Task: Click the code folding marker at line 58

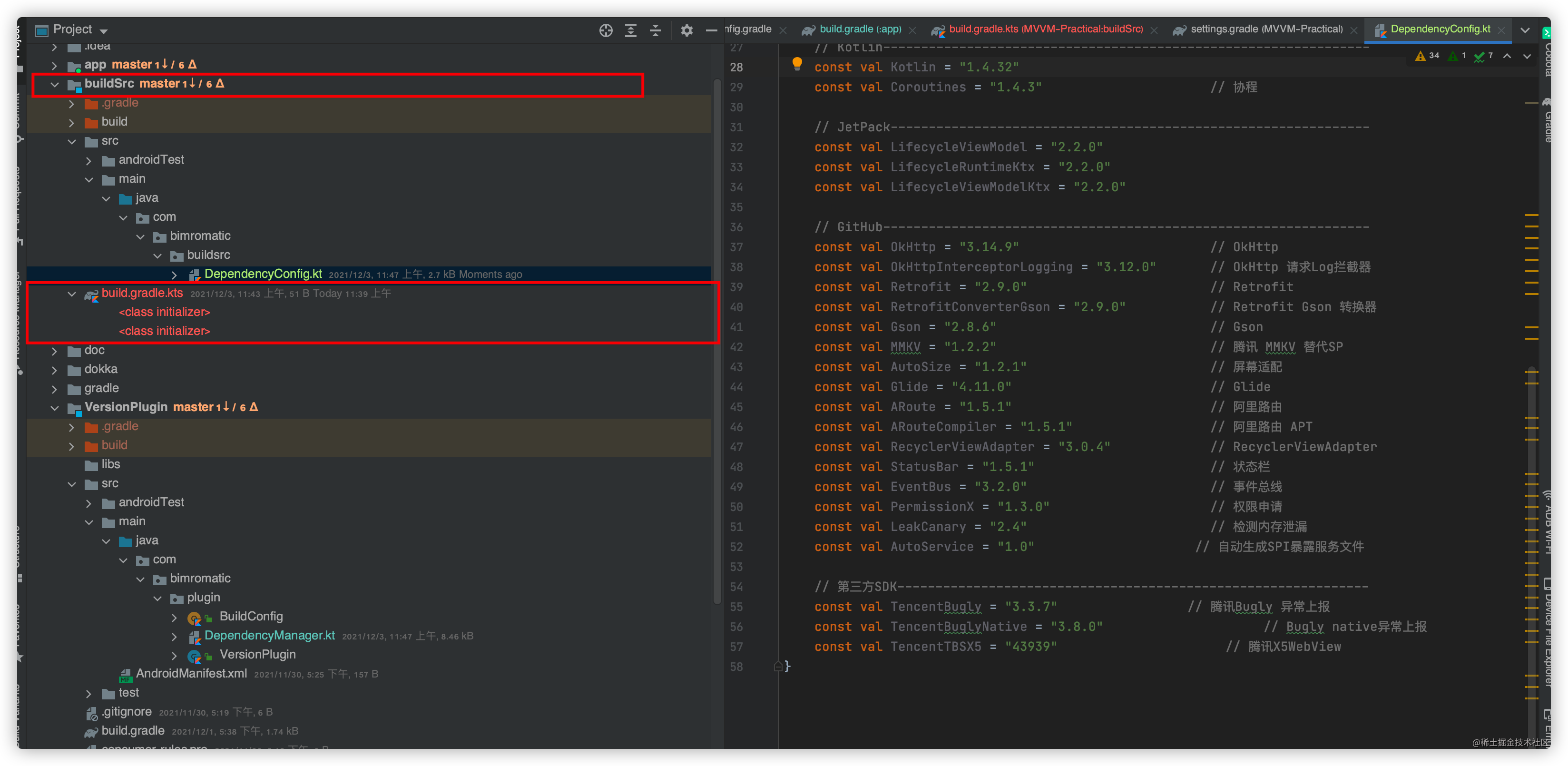Action: click(778, 667)
